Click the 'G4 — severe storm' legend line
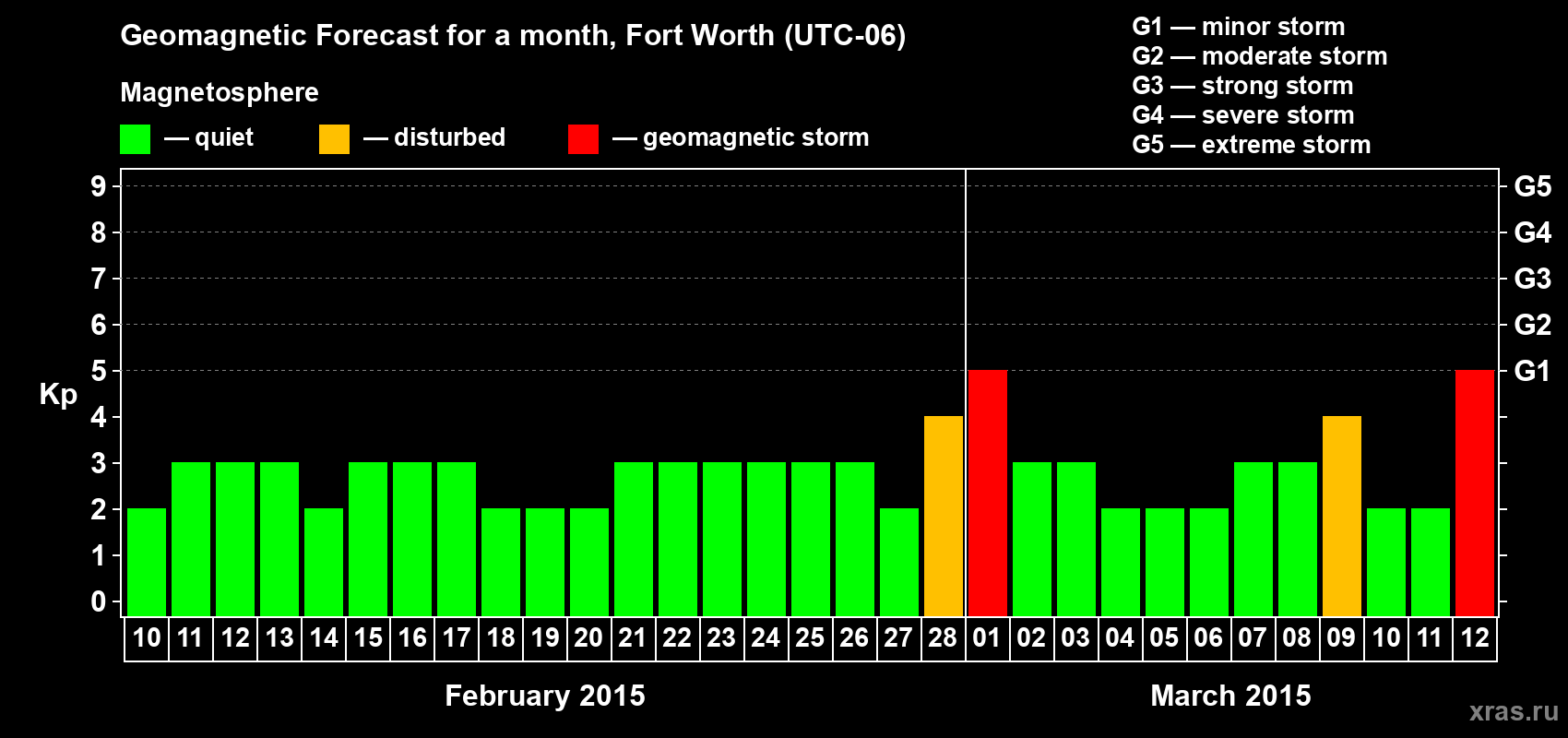Viewport: 1568px width, 738px height. point(1243,115)
